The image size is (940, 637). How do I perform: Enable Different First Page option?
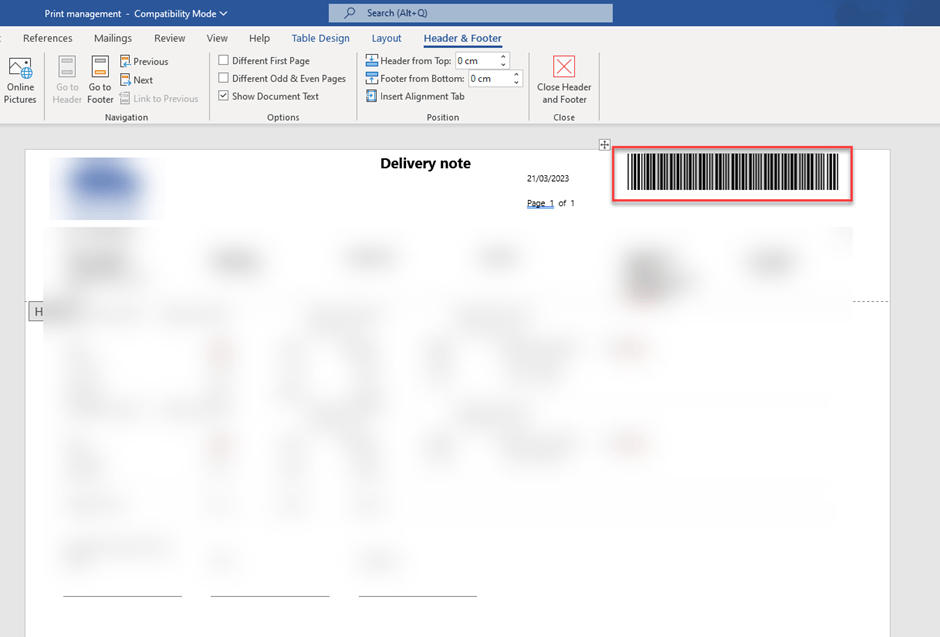coord(223,60)
